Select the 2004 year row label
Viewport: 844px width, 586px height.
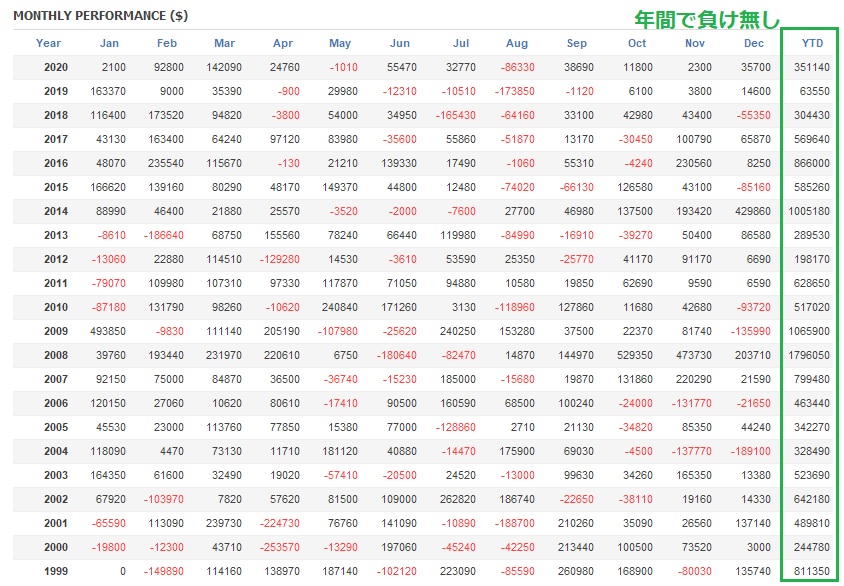[56, 451]
